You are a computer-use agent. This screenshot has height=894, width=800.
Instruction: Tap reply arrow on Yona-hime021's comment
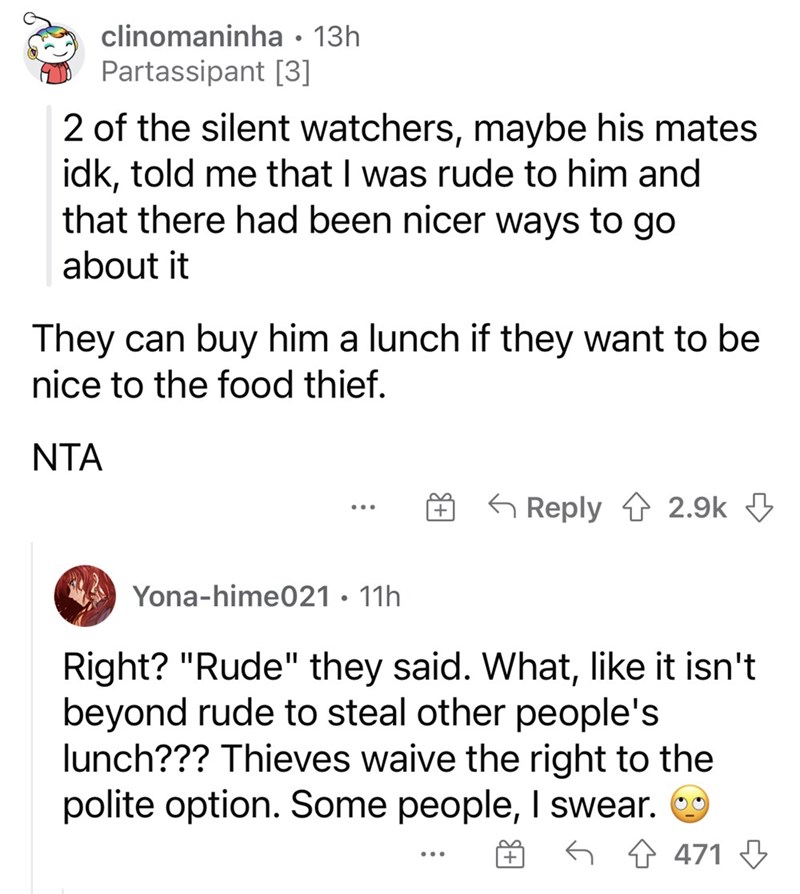[x=580, y=853]
